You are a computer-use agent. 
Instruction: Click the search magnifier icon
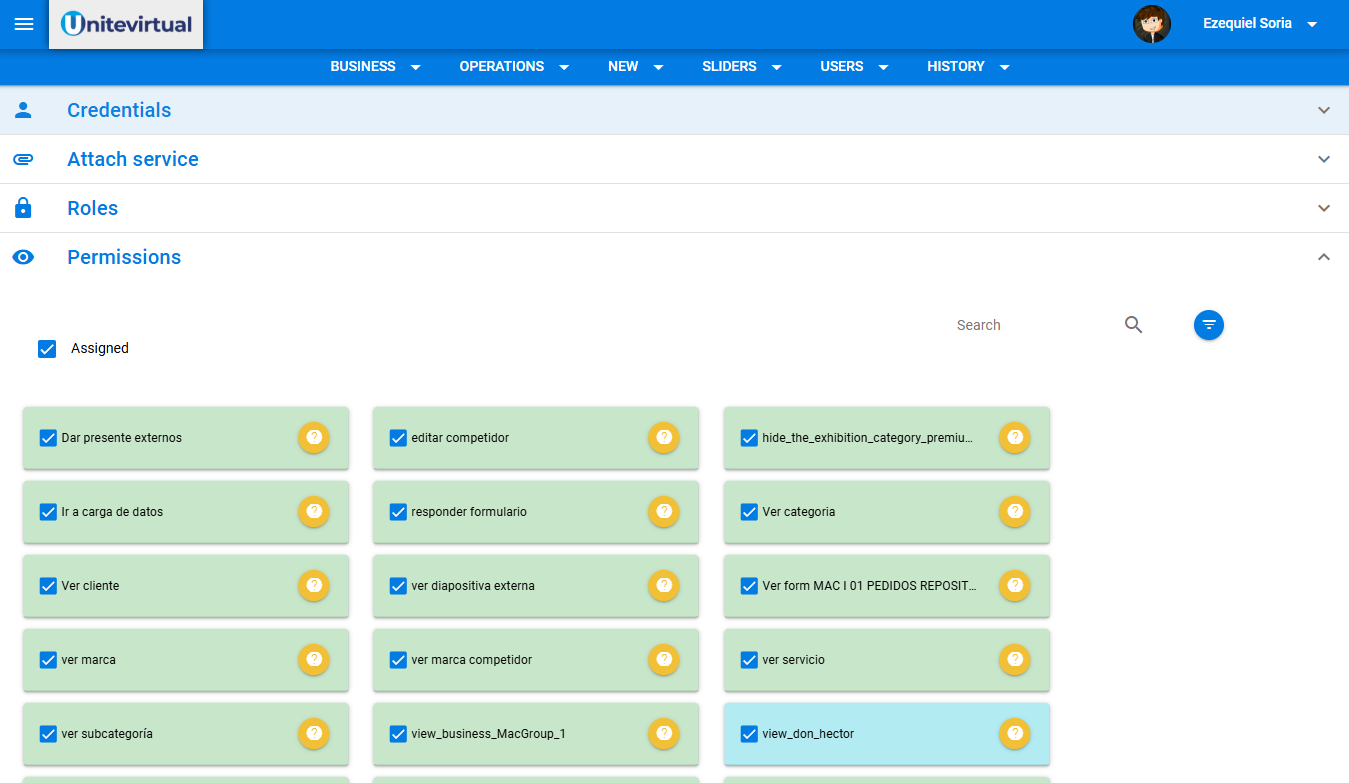pos(1133,325)
